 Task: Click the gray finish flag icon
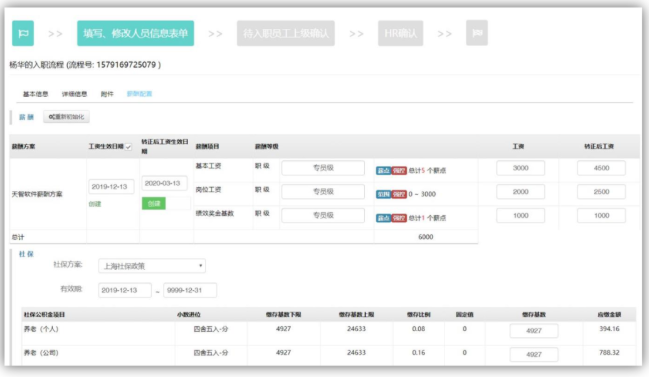point(477,33)
